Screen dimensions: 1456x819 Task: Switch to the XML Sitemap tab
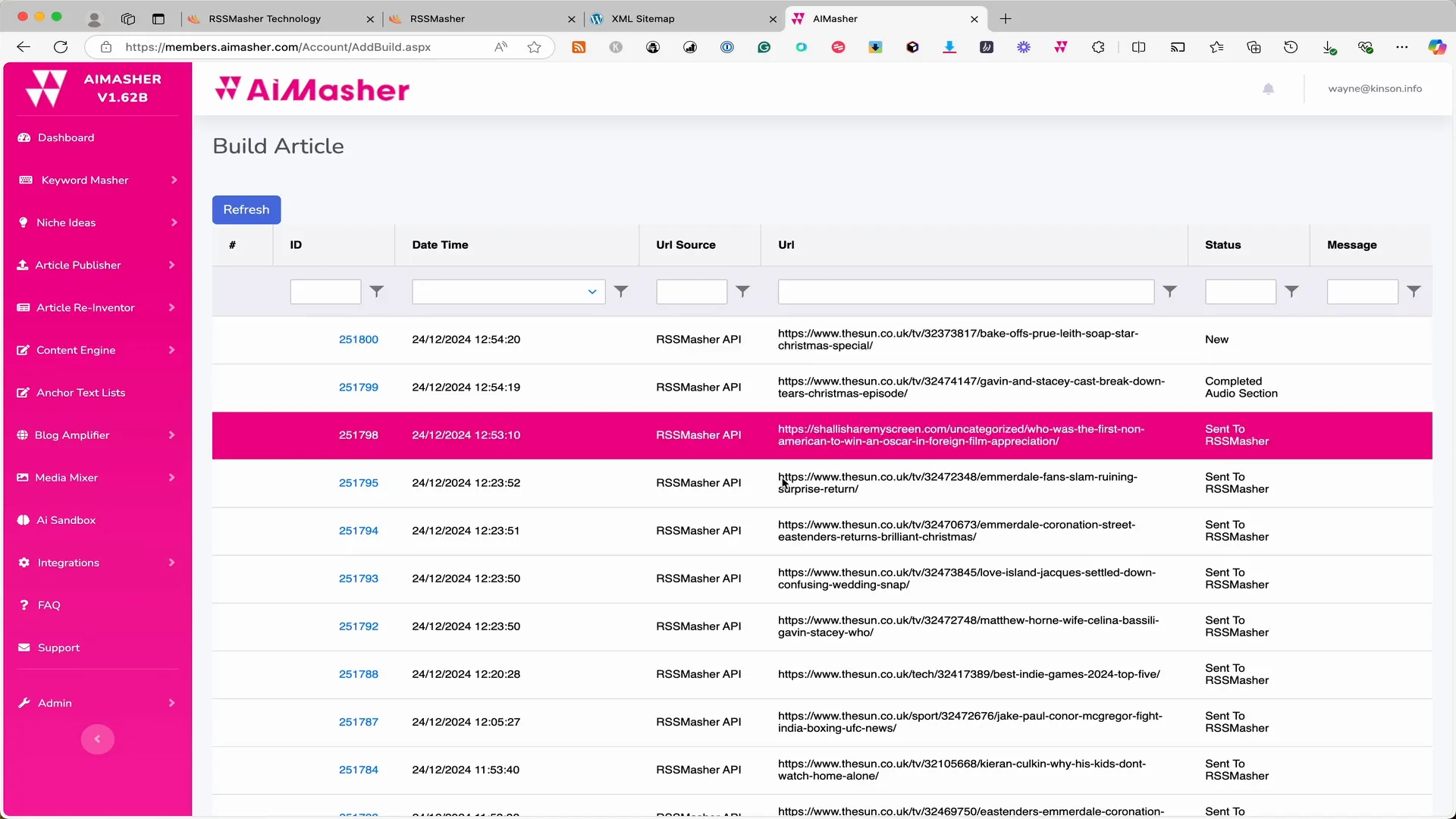[682, 19]
